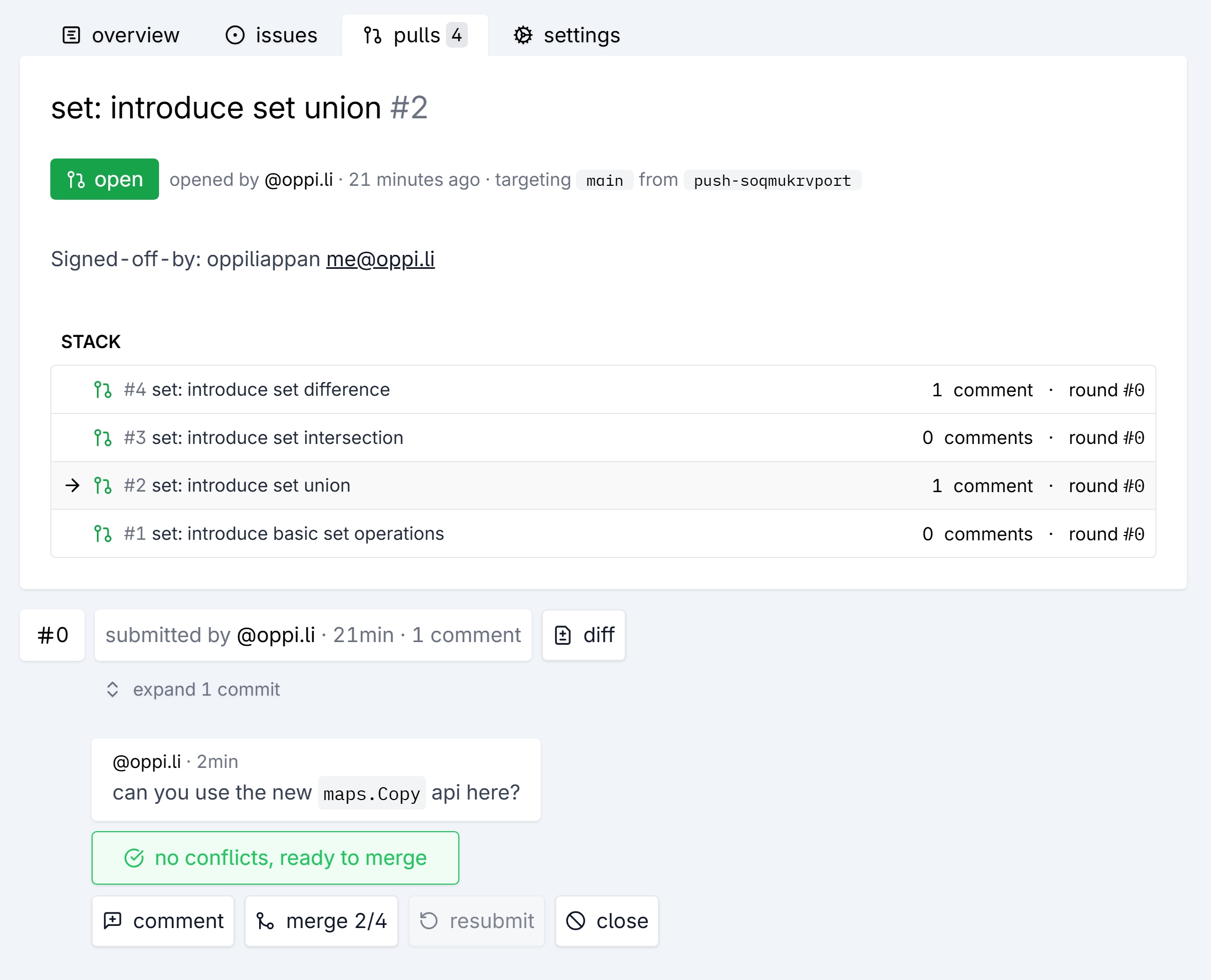Click the diff document icon

(x=564, y=635)
